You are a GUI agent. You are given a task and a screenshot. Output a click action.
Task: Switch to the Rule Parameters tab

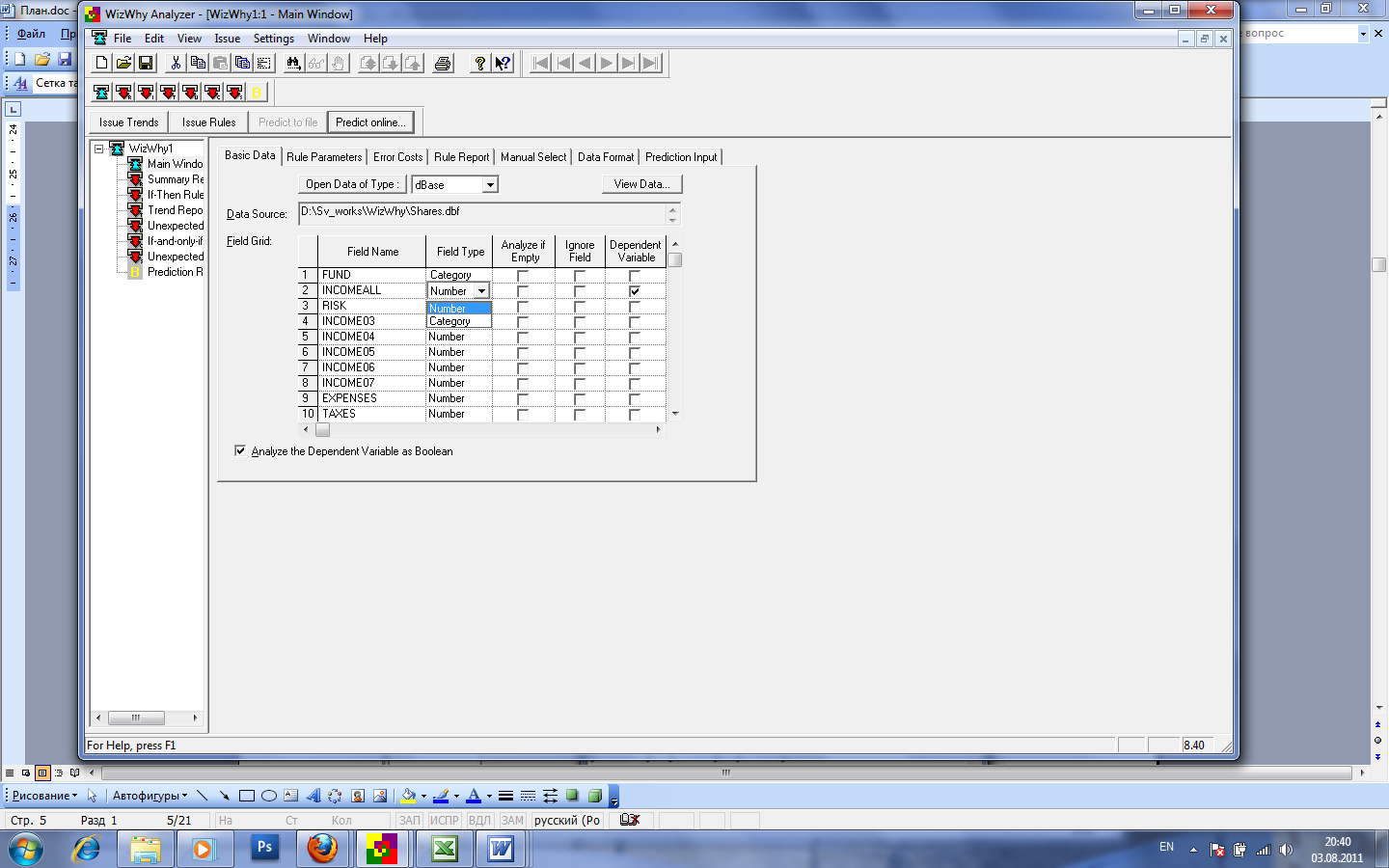(x=324, y=156)
